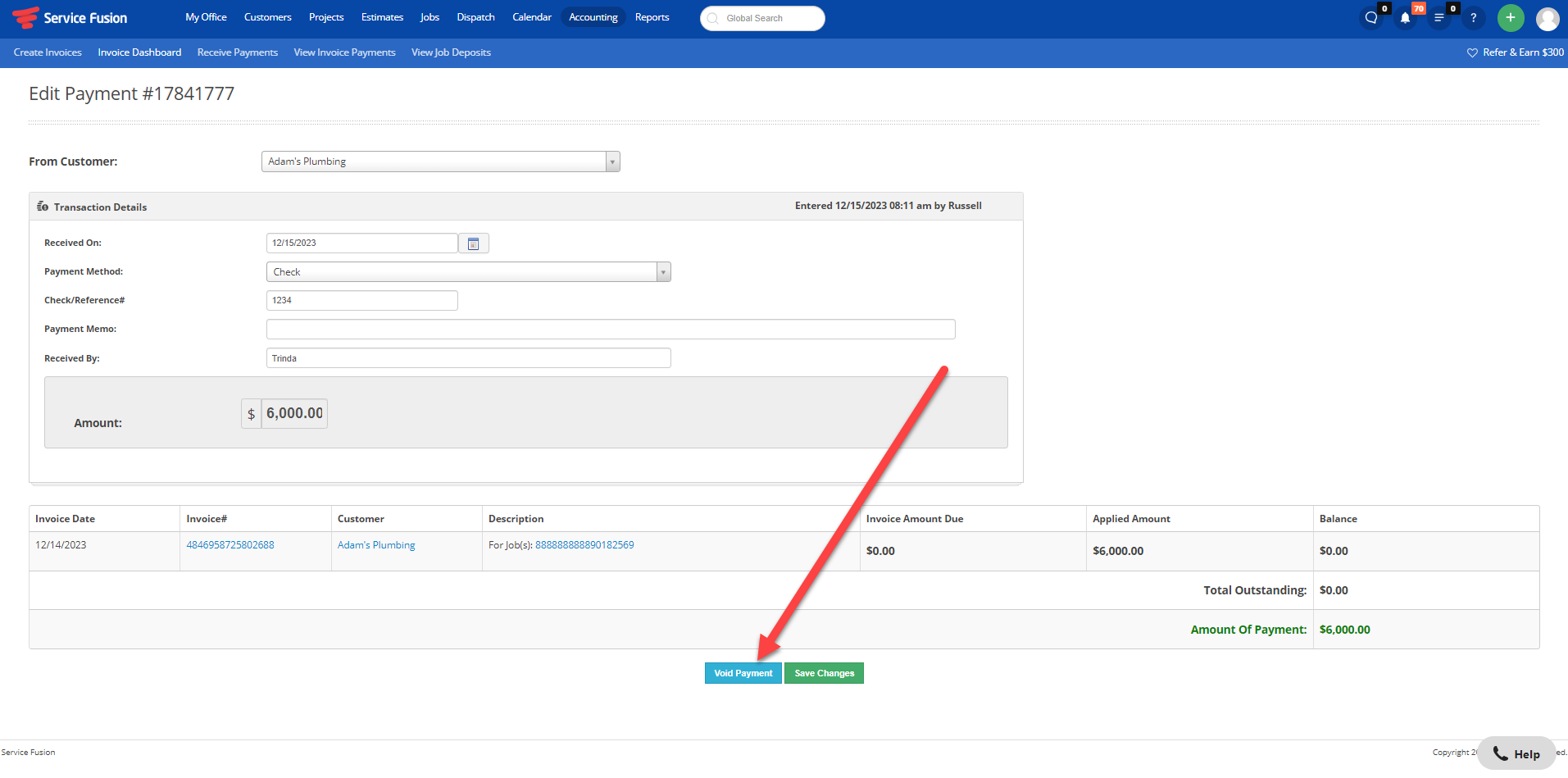Click the Check/Reference# field

[362, 301]
